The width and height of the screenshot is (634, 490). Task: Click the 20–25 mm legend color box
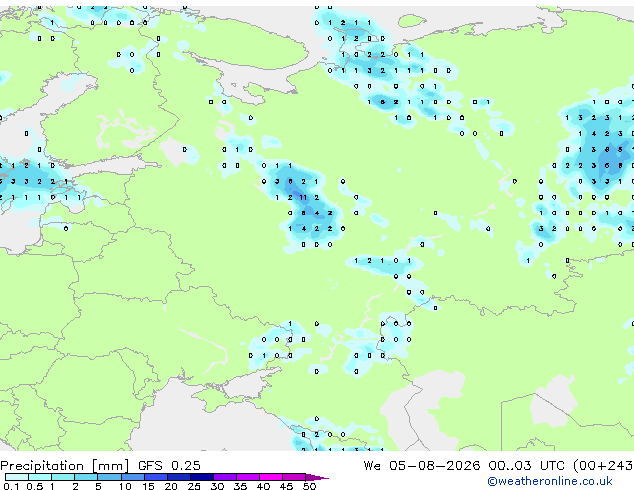pos(179,477)
